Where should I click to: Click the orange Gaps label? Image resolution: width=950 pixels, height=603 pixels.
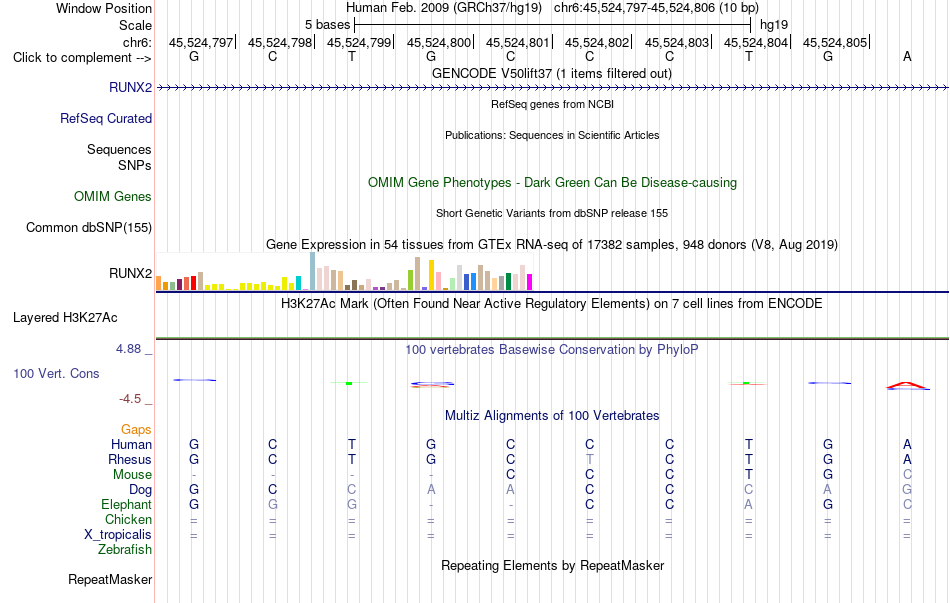pyautogui.click(x=136, y=429)
